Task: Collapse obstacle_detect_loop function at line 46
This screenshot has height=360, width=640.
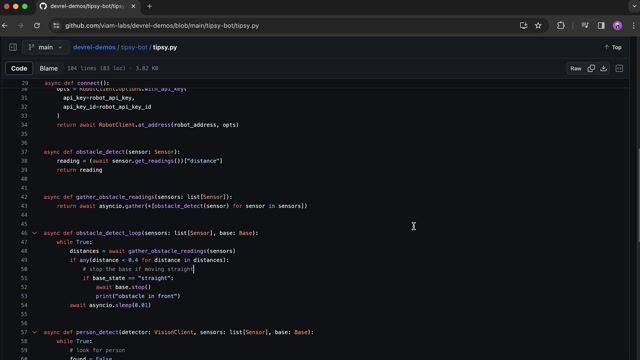Action: pyautogui.click(x=35, y=233)
